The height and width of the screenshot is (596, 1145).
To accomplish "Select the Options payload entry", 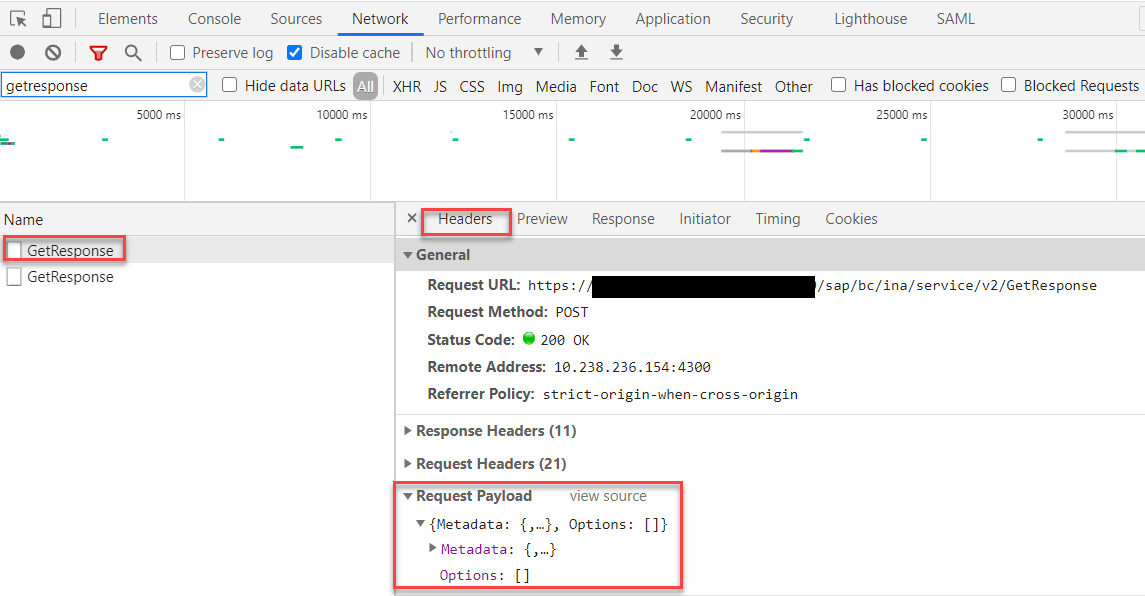I will click(485, 576).
